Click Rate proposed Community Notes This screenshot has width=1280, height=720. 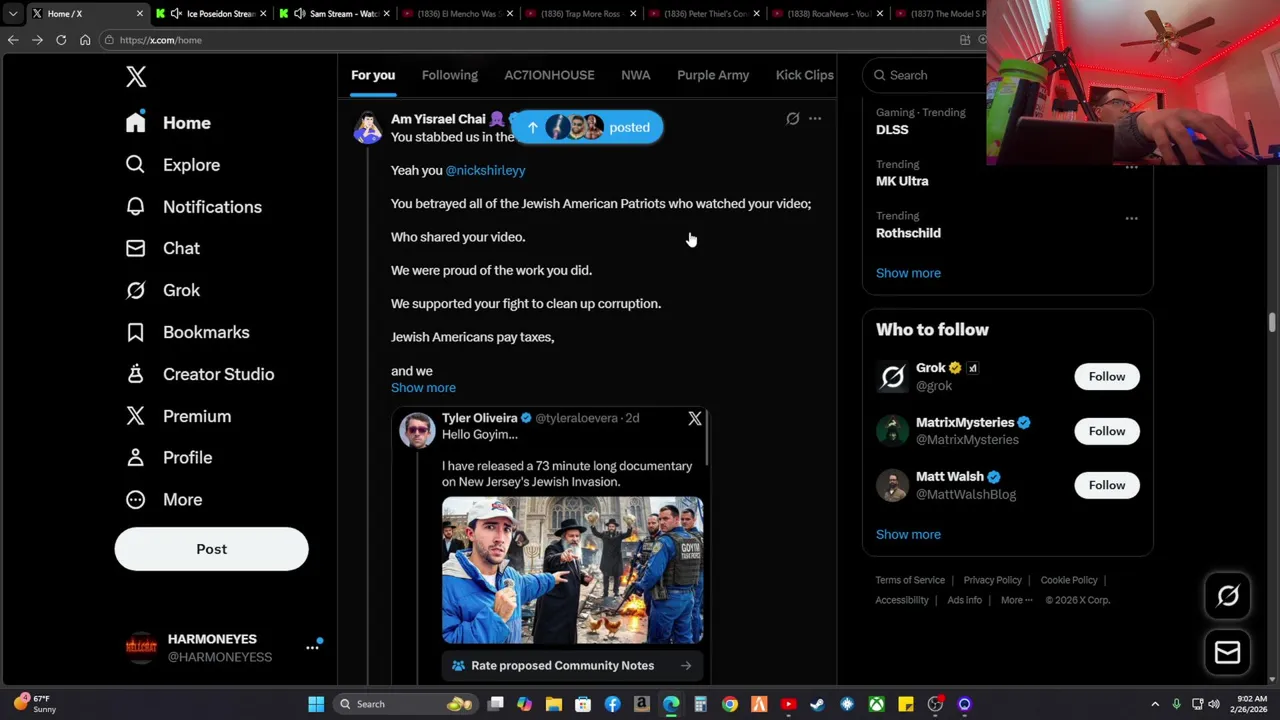[572, 665]
